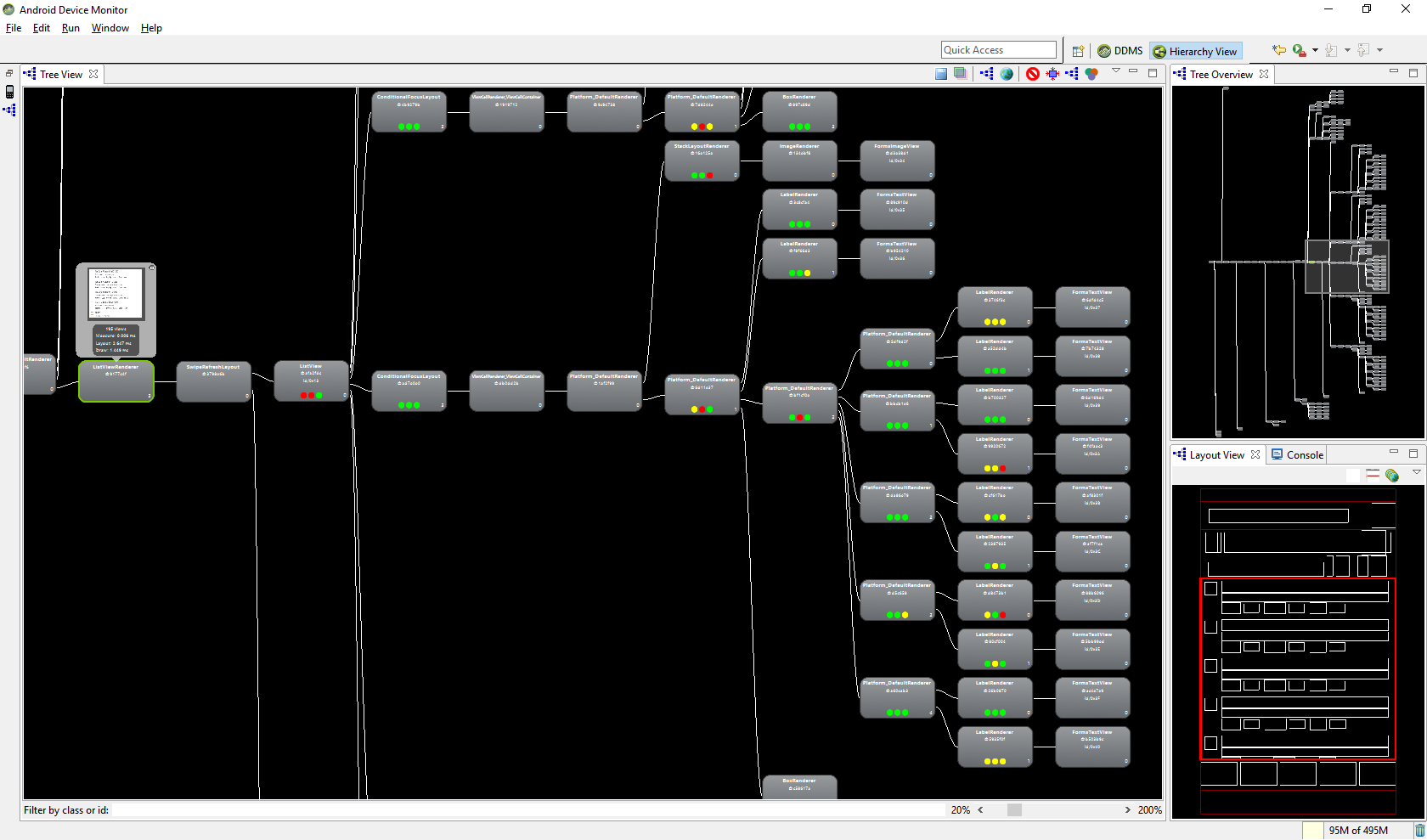Viewport: 1427px width, 840px height.
Task: Maximize the Tree View panel
Action: [1153, 73]
